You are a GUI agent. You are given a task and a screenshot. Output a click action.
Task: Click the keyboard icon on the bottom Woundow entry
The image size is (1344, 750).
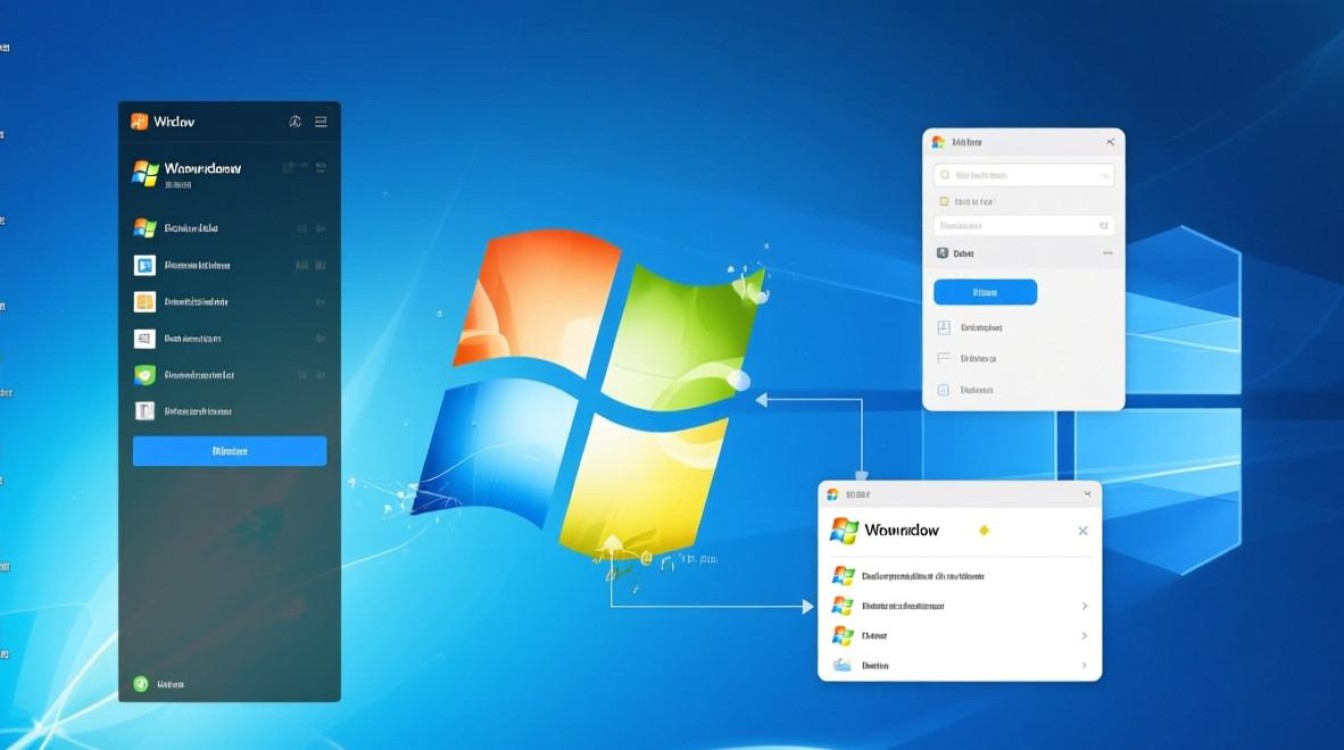[x=841, y=663]
